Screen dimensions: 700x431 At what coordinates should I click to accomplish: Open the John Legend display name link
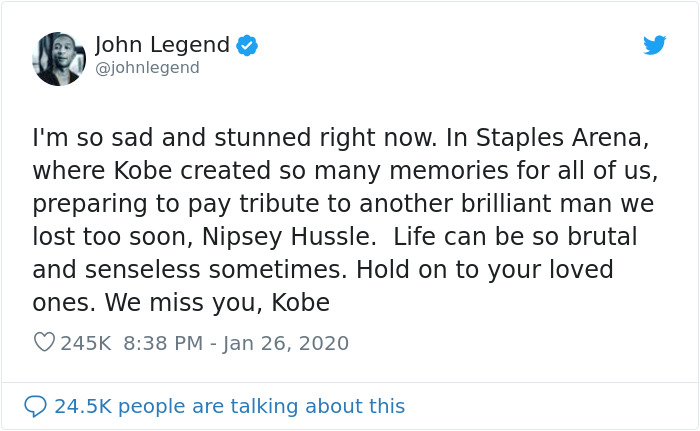(x=162, y=45)
